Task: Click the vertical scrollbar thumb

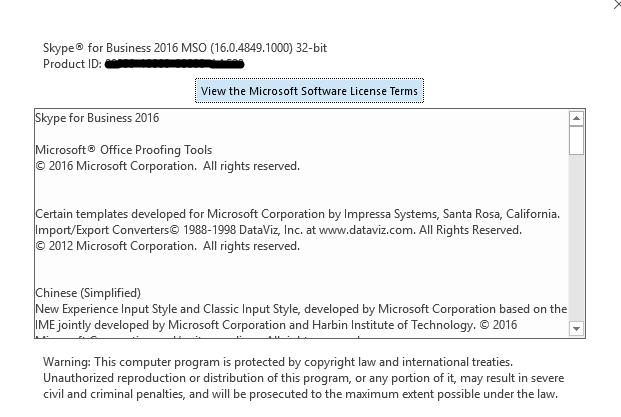Action: (x=576, y=140)
